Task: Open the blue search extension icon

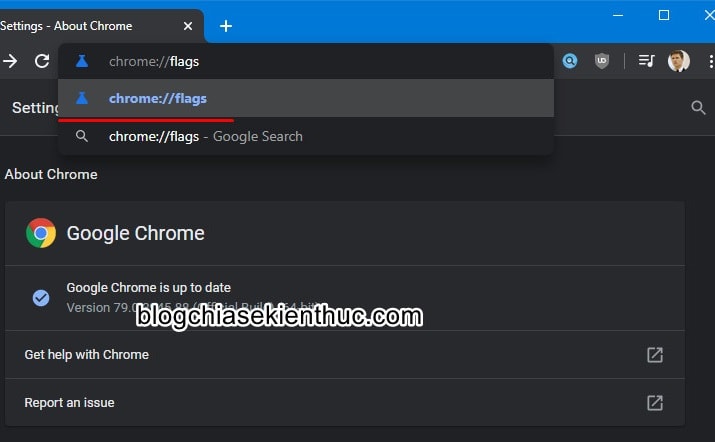Action: pyautogui.click(x=570, y=61)
